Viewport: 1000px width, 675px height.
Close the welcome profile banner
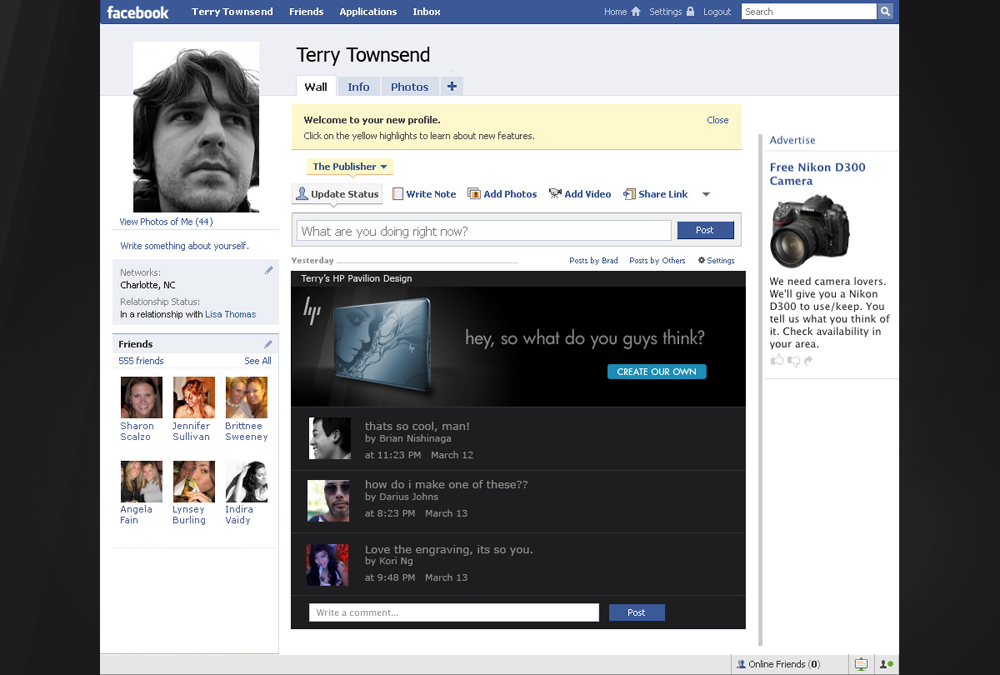717,120
